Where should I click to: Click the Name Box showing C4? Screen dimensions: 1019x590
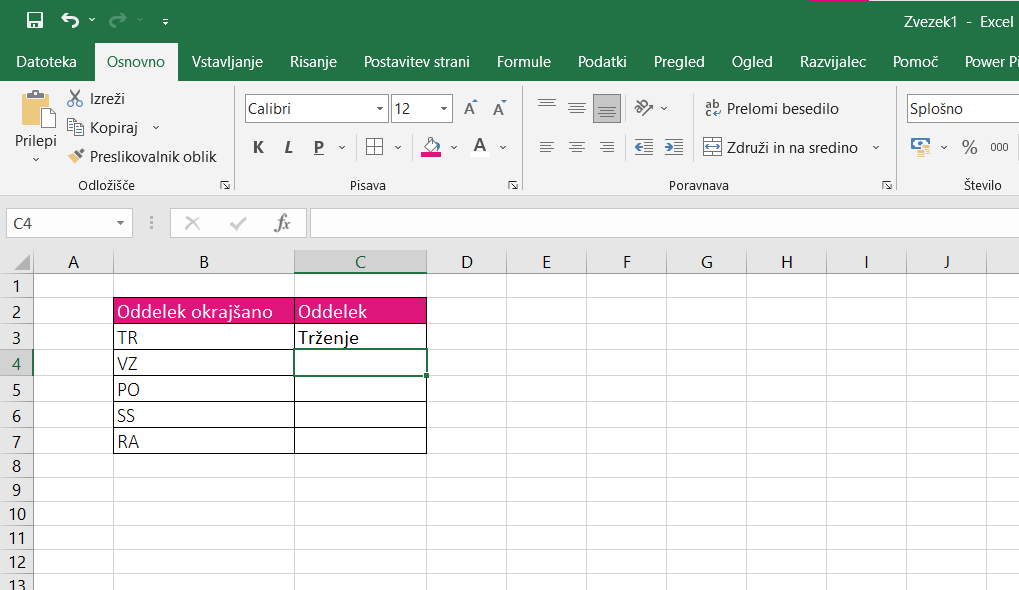click(69, 224)
